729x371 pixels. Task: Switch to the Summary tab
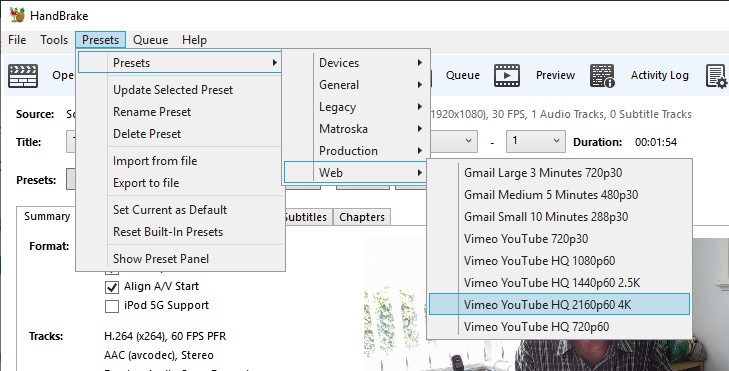click(x=46, y=216)
